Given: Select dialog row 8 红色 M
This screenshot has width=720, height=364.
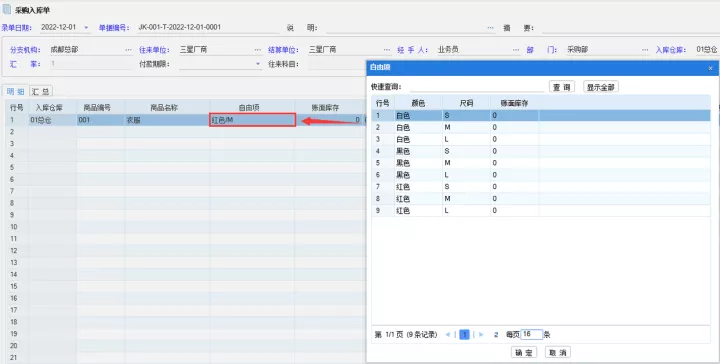Looking at the screenshot, I should pos(541,199).
